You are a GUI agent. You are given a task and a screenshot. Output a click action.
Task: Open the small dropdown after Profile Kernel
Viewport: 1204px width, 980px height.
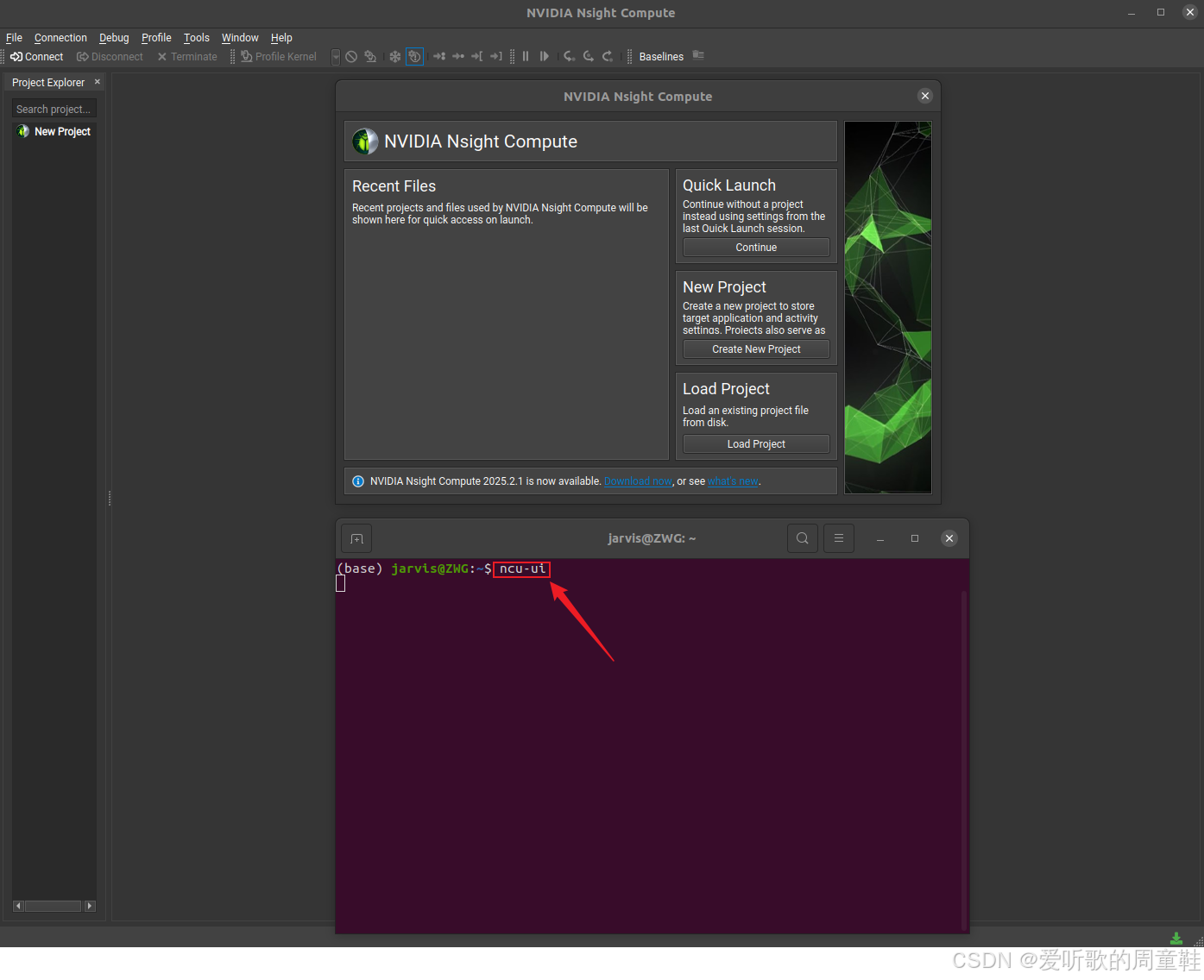(x=336, y=57)
